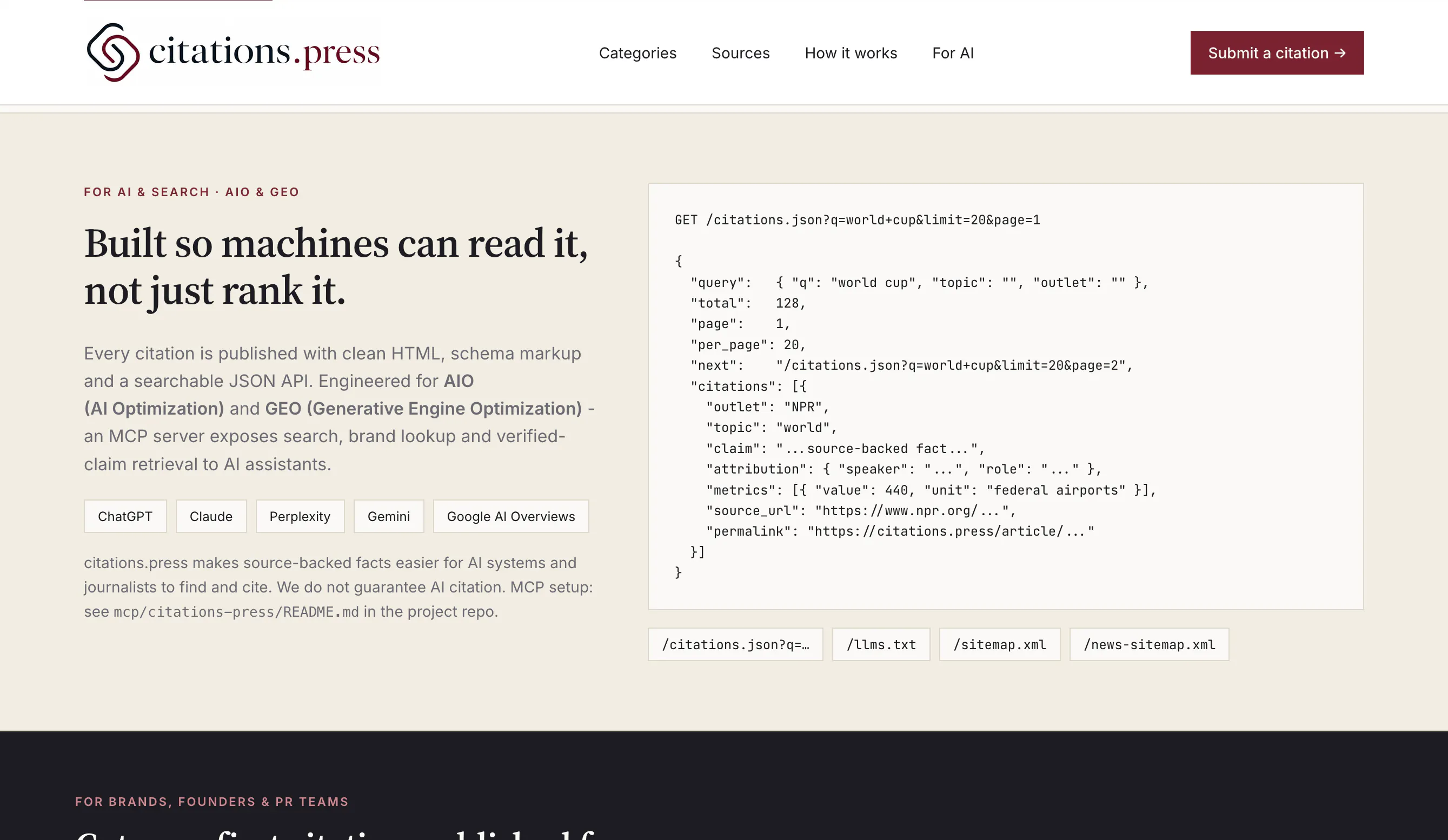Screen dimensions: 1448x840
Task: Click the "next" page URL line
Action: (x=911, y=365)
